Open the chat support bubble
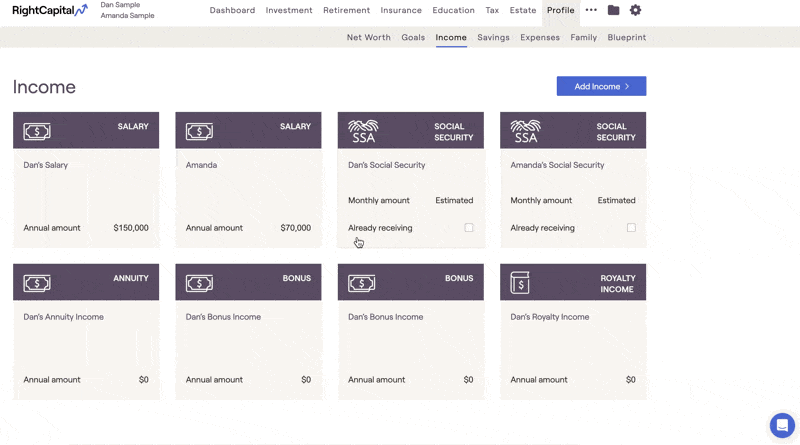The height and width of the screenshot is (445, 800). [x=782, y=425]
